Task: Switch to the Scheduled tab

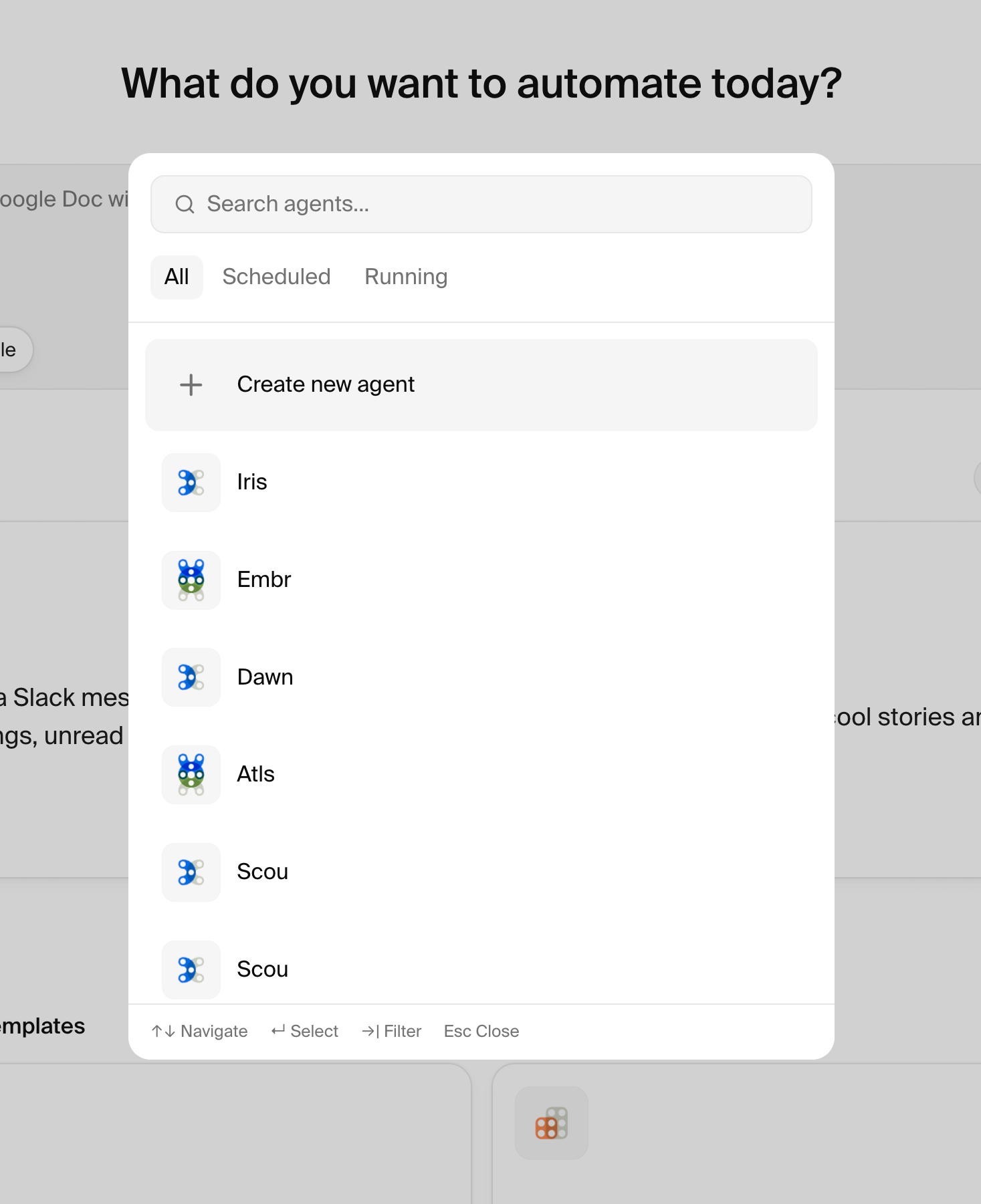Action: point(276,277)
